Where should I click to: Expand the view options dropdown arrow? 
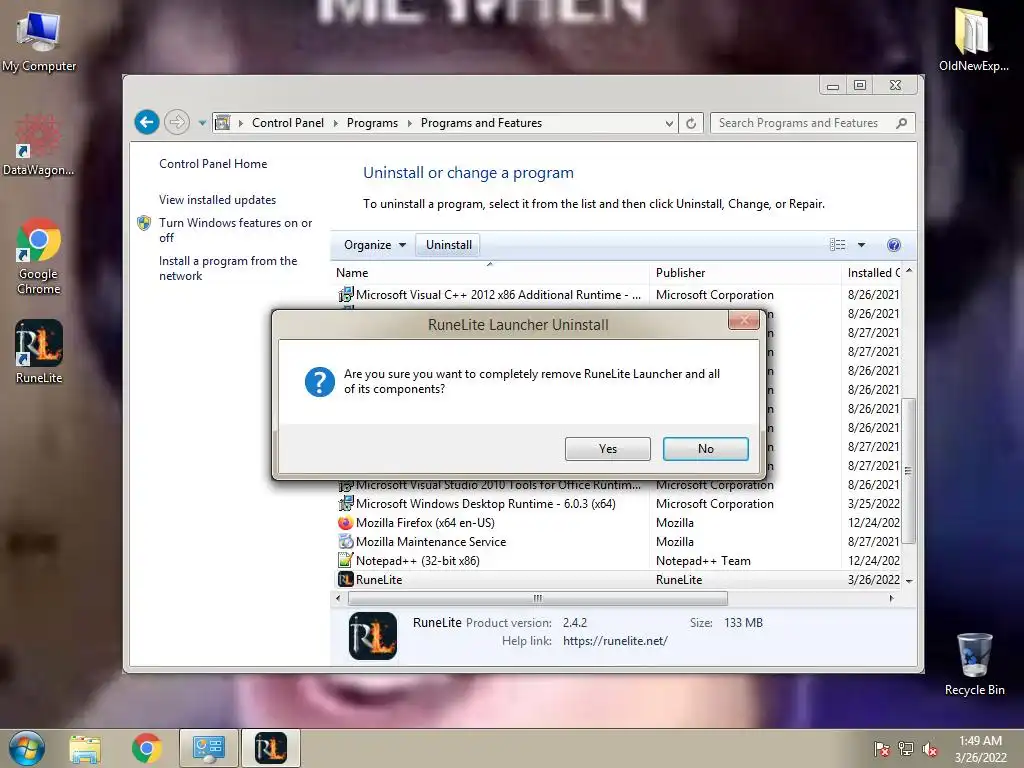tap(861, 245)
